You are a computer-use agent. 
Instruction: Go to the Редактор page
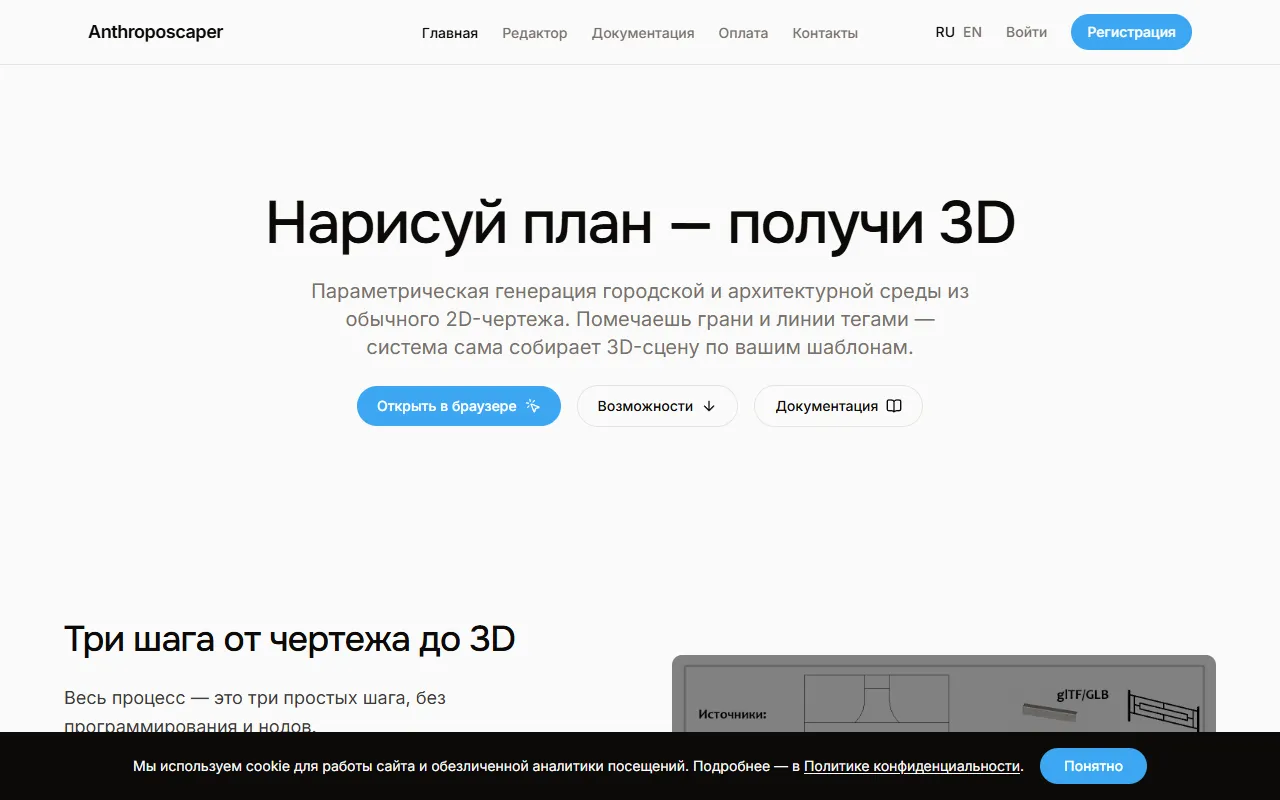tap(535, 33)
